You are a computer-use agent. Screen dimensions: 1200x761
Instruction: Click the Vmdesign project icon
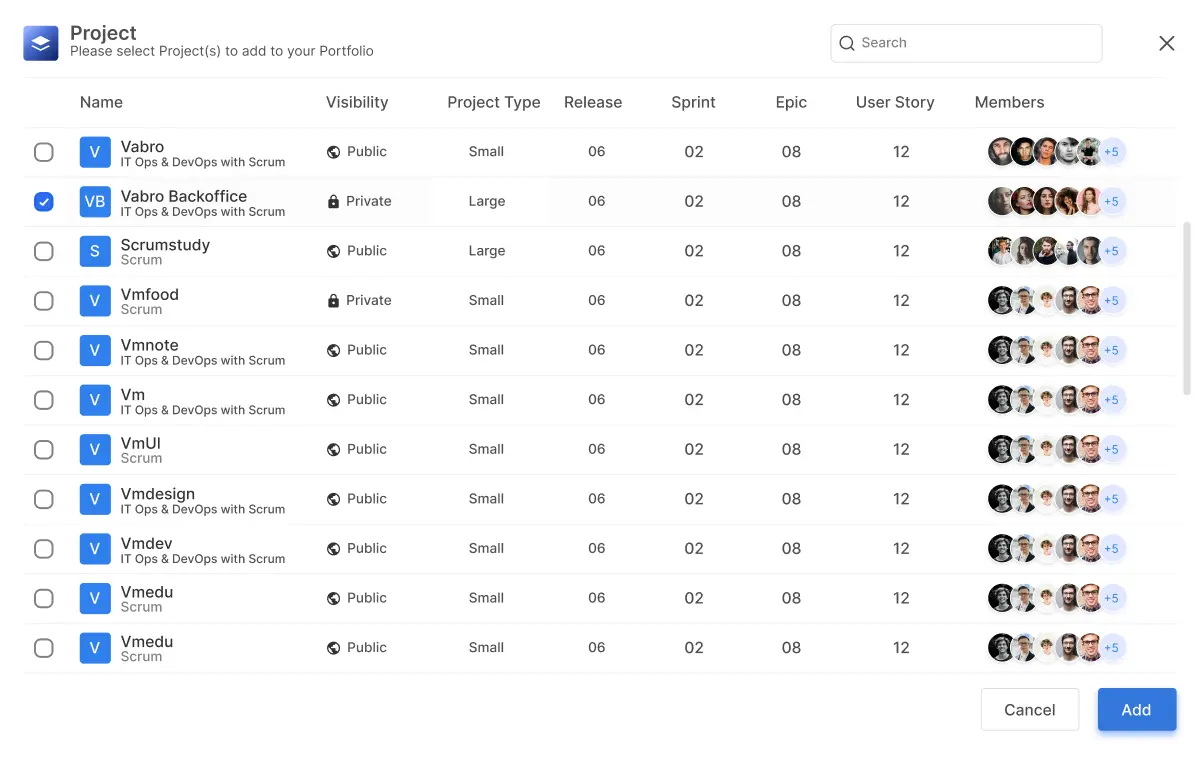tap(95, 498)
